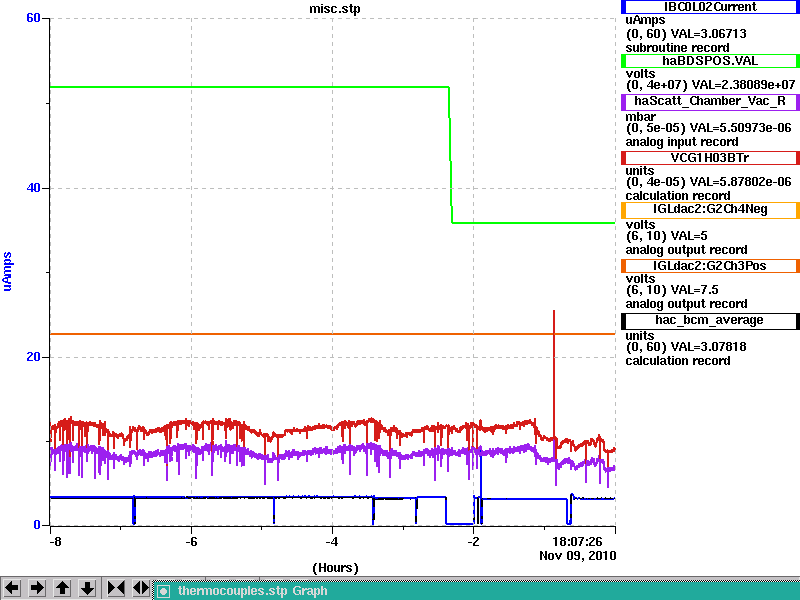
Task: Click the green haBDSPOS trace step drop
Action: 451,155
